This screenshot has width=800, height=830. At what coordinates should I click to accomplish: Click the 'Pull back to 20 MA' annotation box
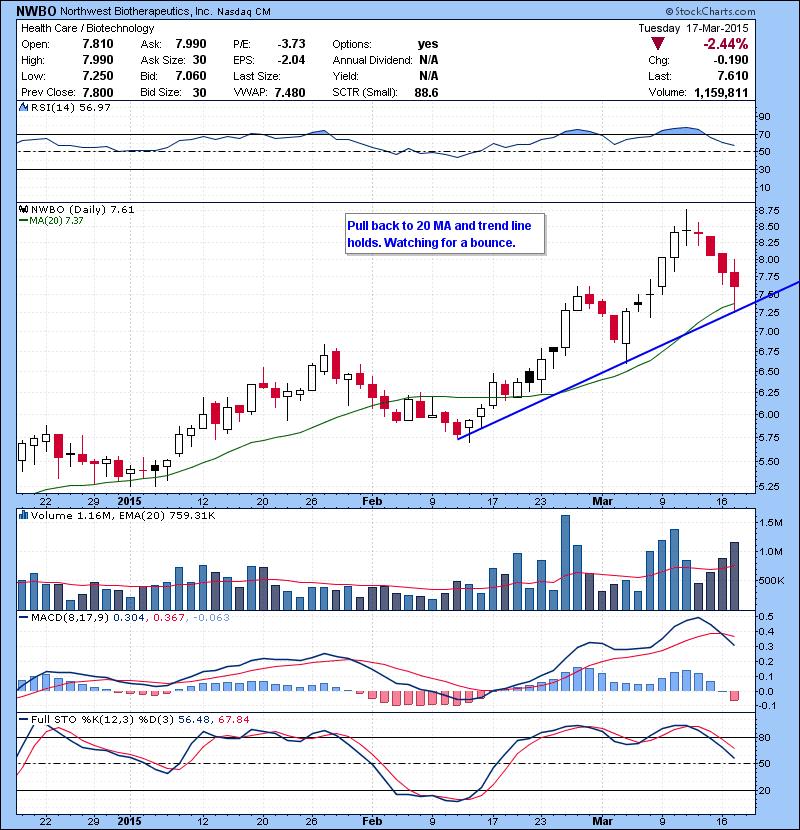pyautogui.click(x=445, y=234)
